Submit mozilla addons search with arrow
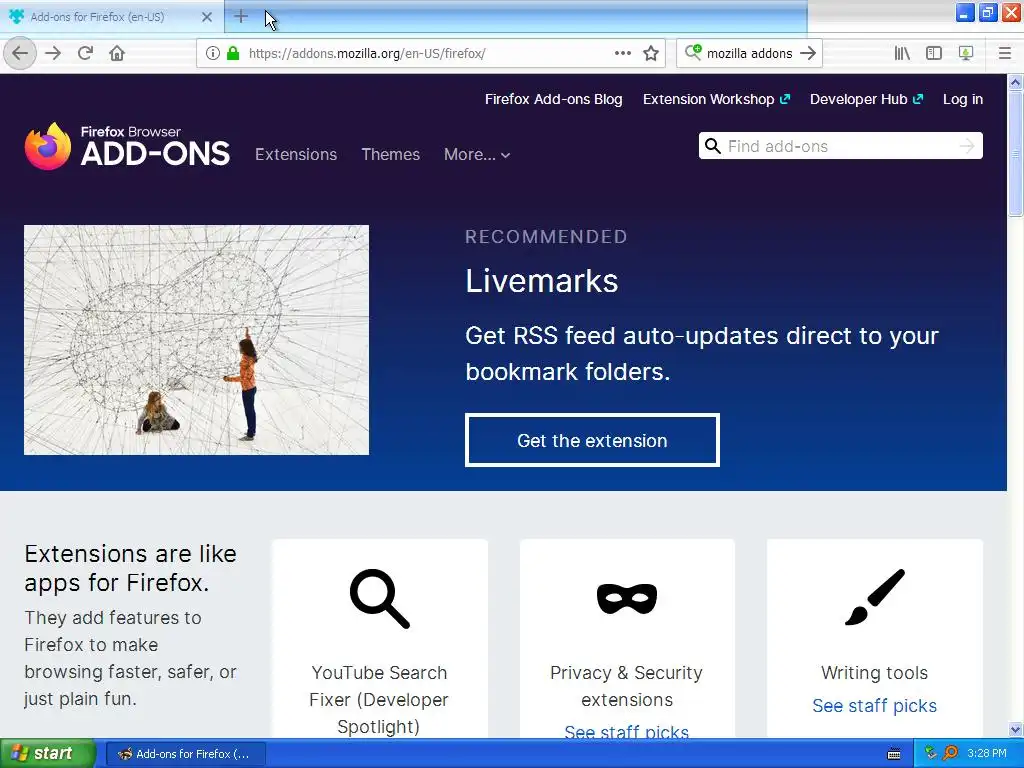1024x768 pixels. pos(808,53)
